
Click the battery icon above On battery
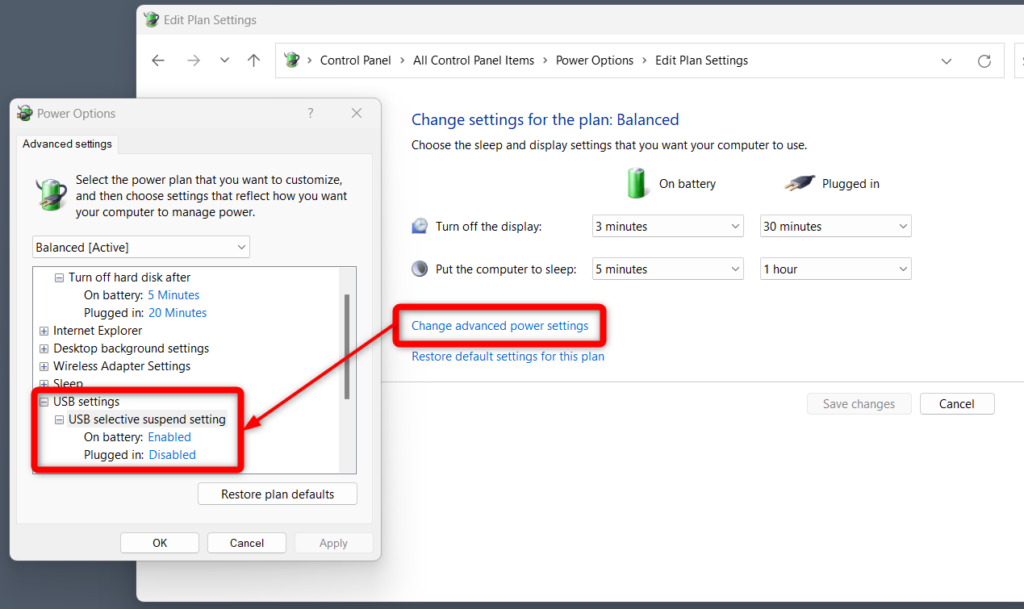(x=637, y=183)
